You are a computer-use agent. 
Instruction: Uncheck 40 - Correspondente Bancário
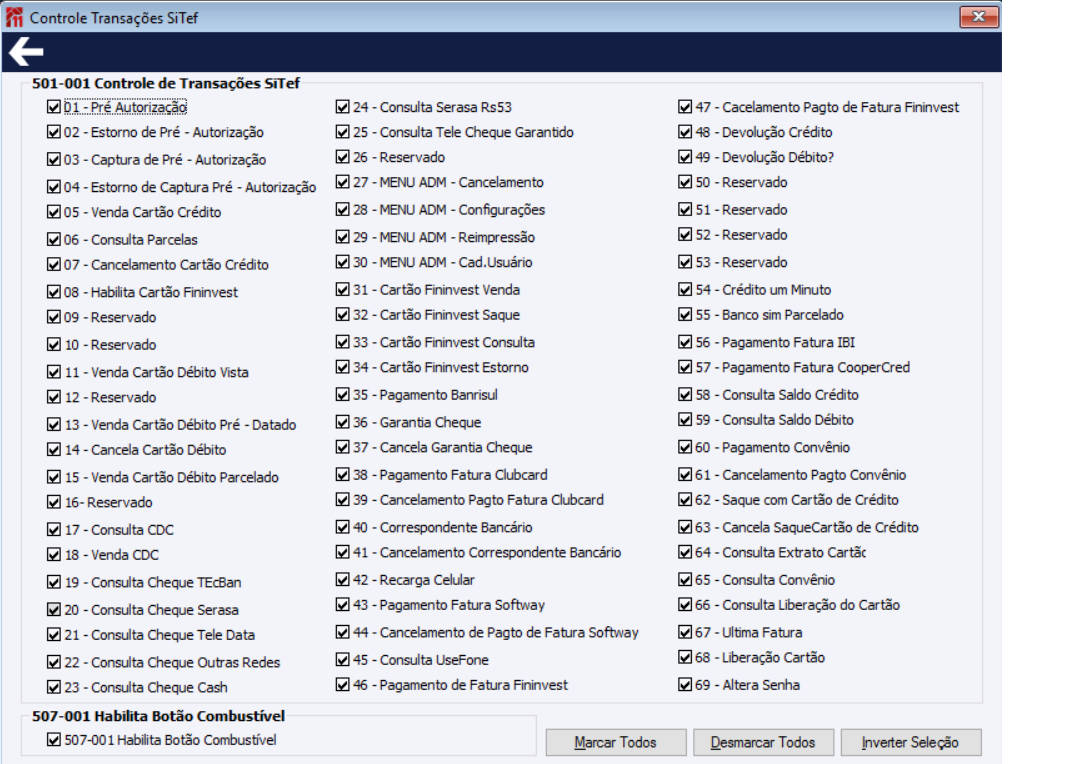(x=342, y=527)
